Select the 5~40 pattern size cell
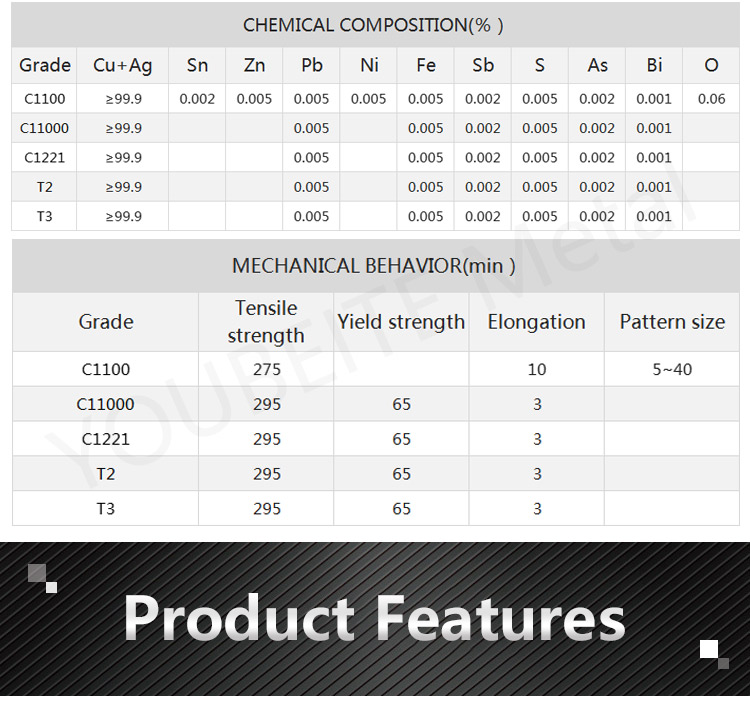The image size is (750, 712). coord(672,369)
